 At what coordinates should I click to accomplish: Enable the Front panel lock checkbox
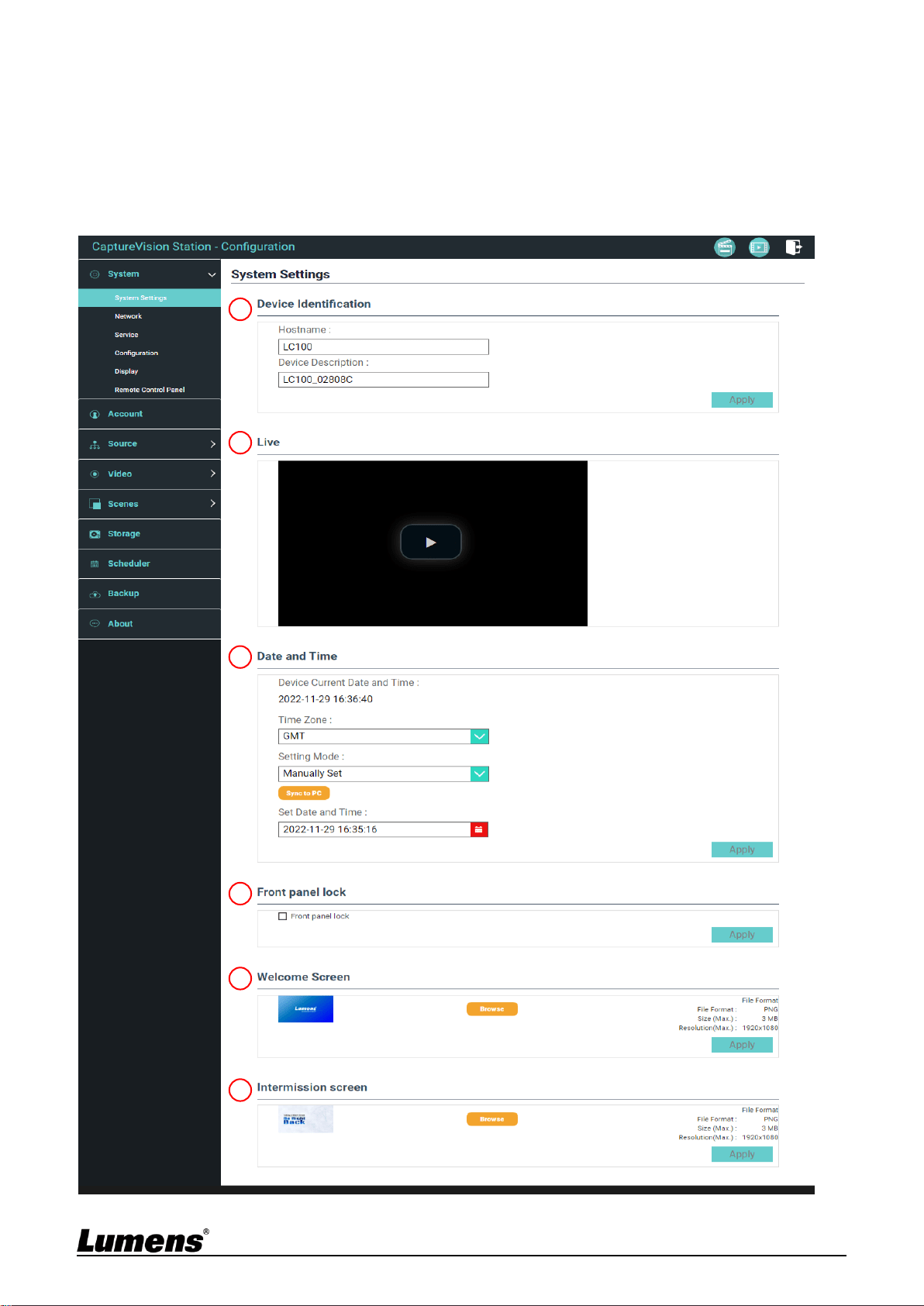[283, 916]
